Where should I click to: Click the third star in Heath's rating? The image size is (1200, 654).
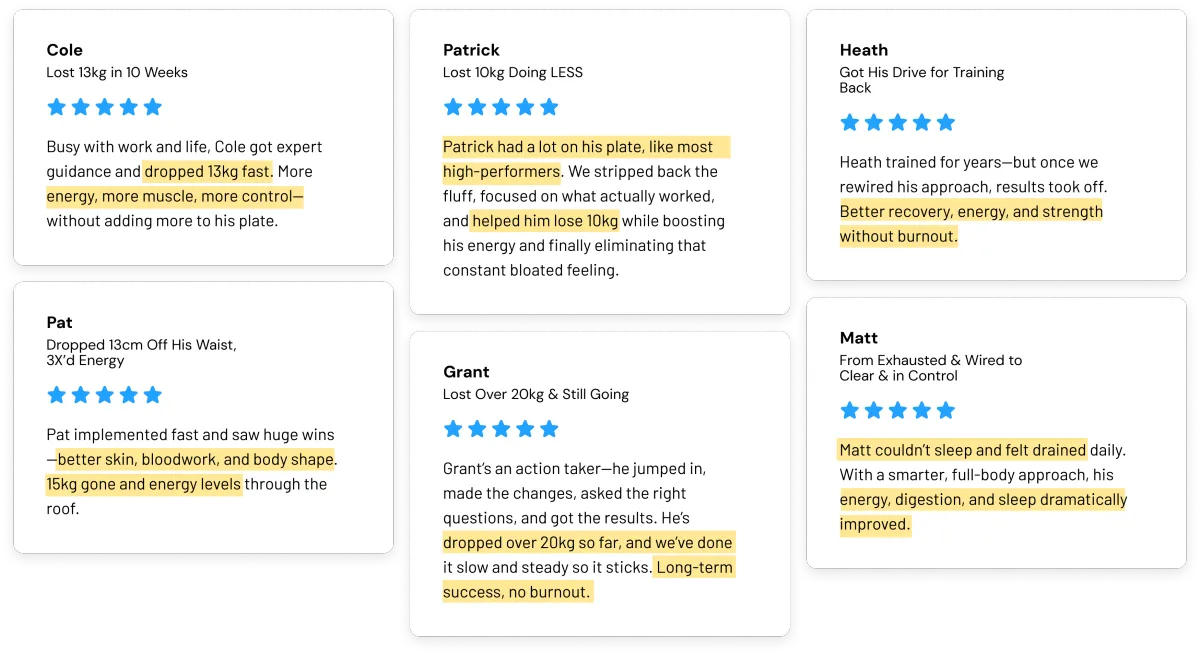(x=898, y=122)
